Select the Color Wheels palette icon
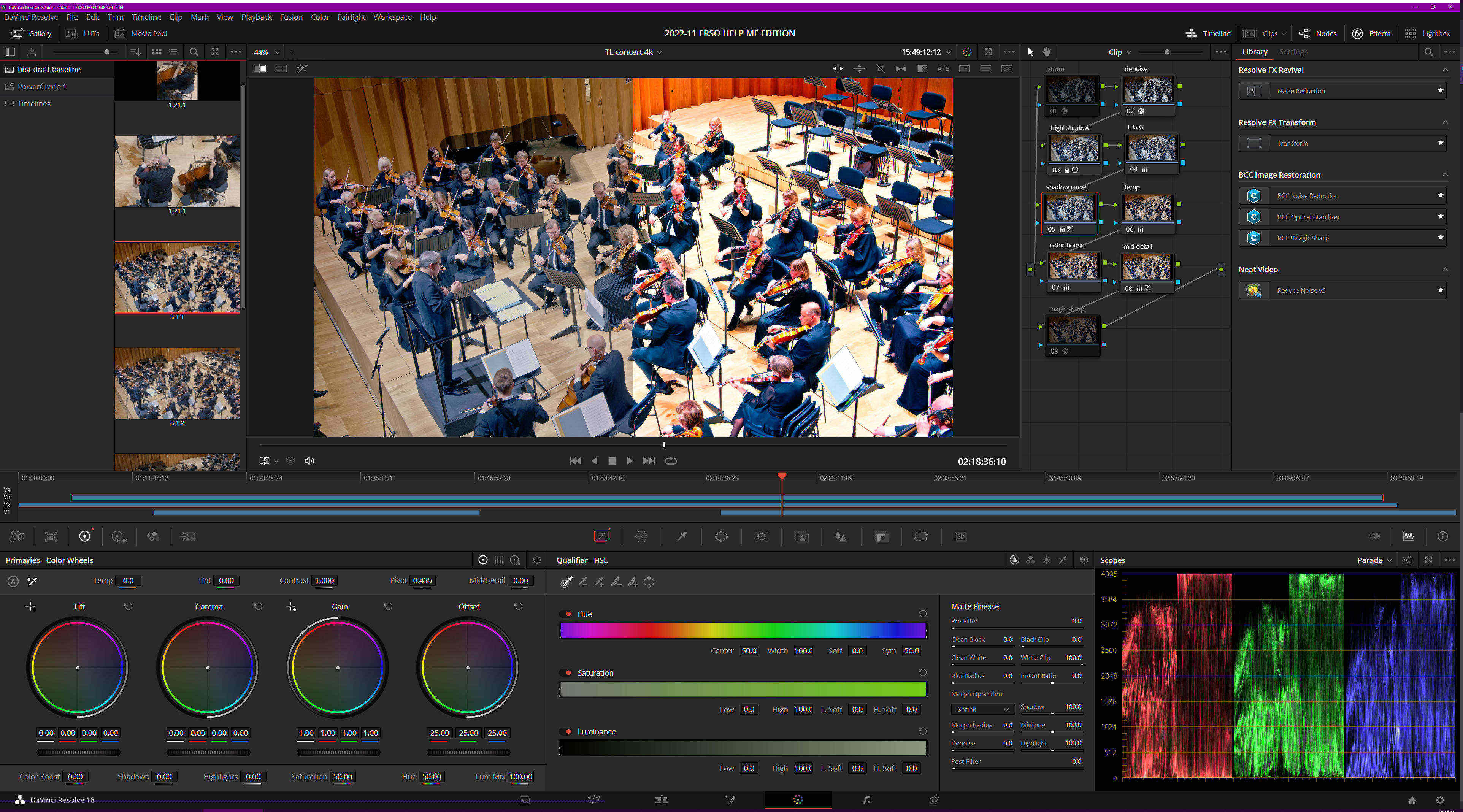Image resolution: width=1463 pixels, height=812 pixels. pyautogui.click(x=85, y=537)
